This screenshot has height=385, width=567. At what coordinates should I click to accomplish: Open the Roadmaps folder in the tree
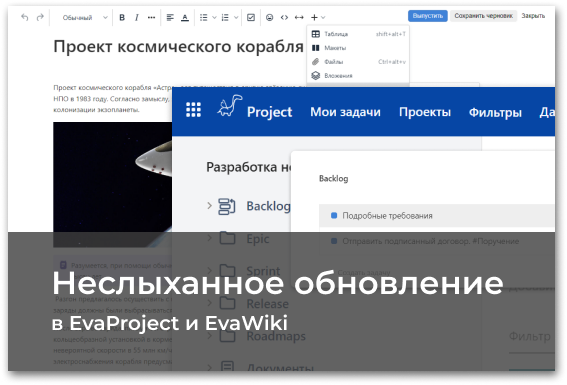pos(276,336)
